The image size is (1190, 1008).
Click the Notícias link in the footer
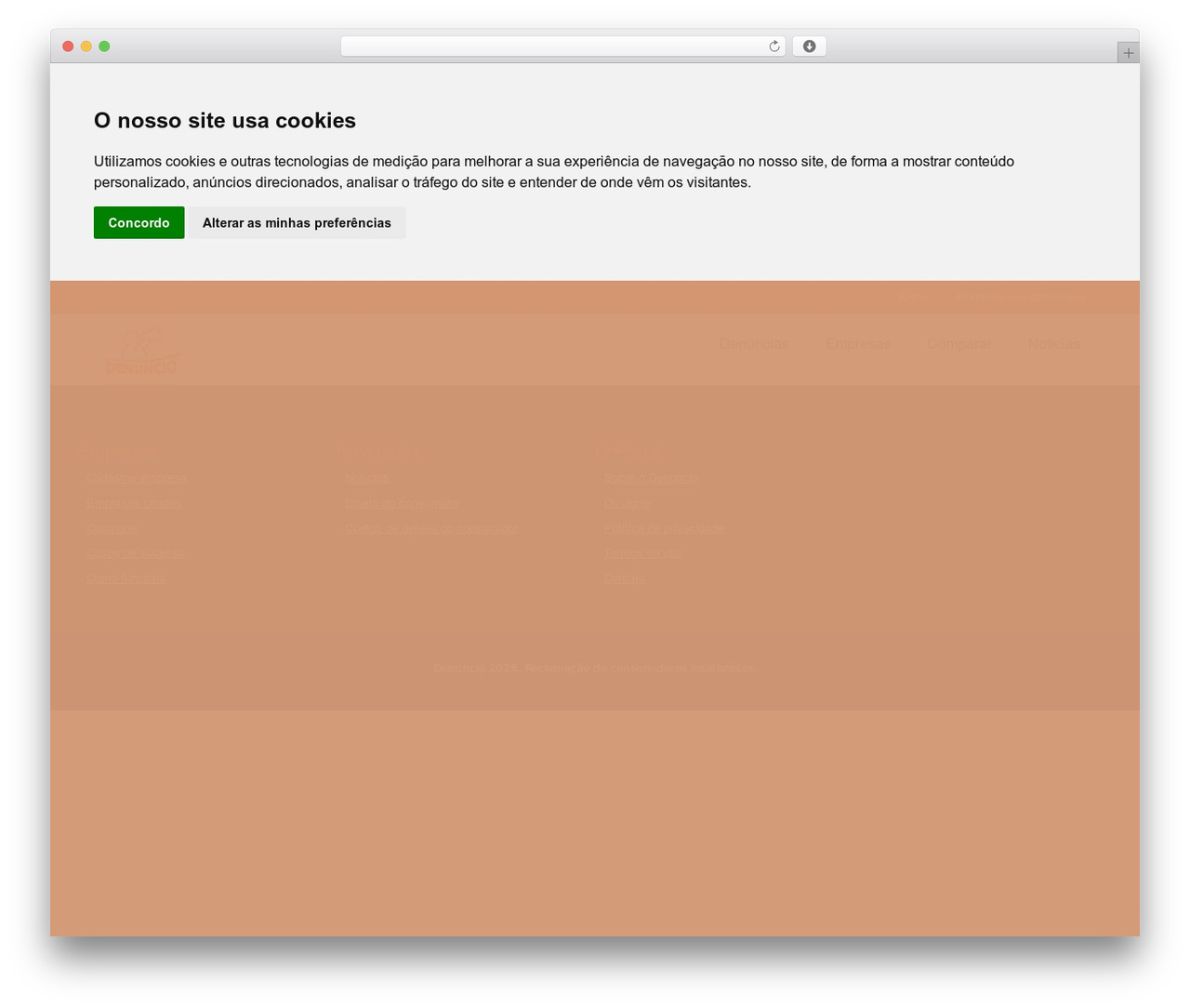pos(366,478)
